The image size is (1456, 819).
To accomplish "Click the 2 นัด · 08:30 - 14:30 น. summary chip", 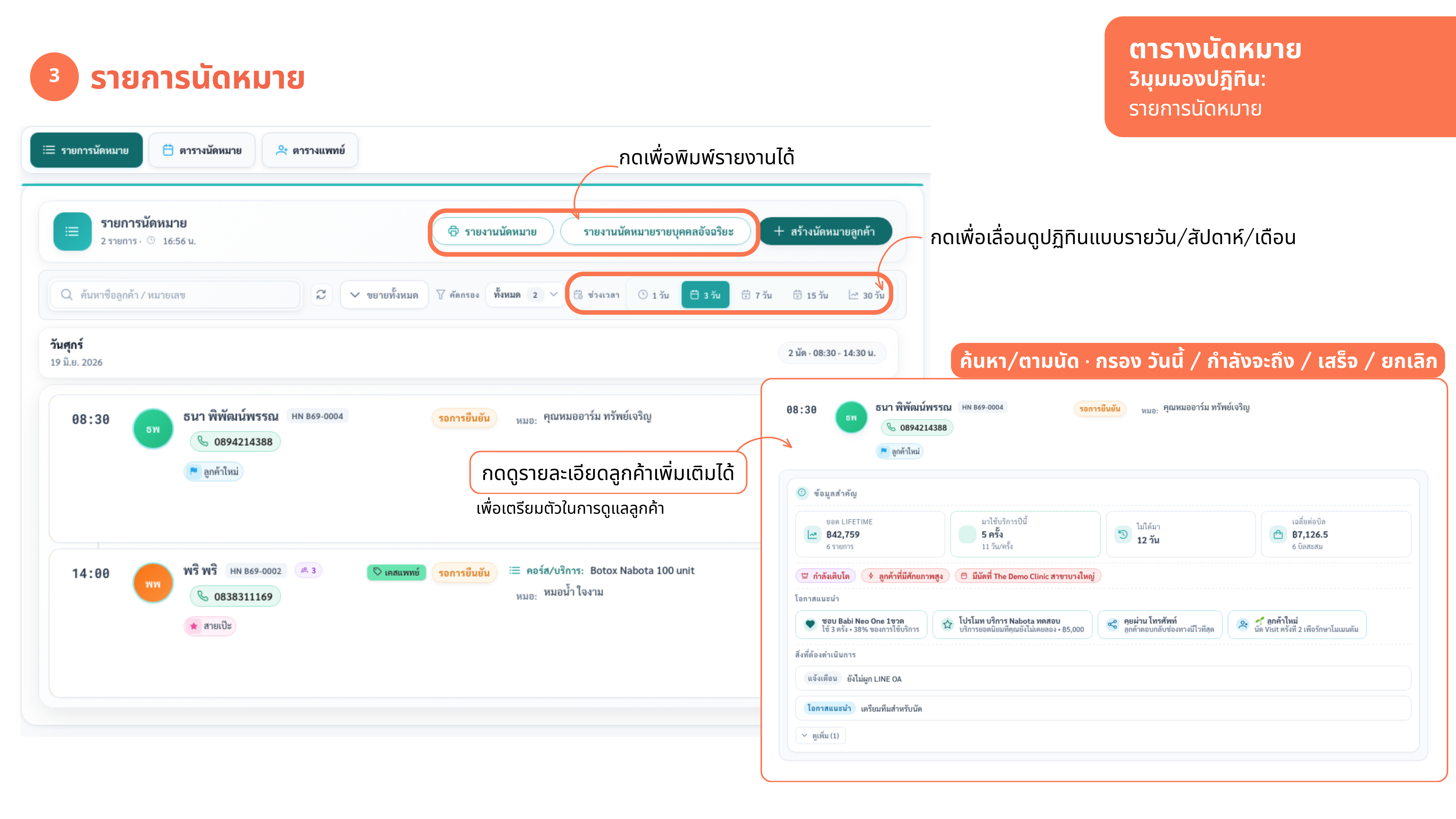I will click(832, 353).
